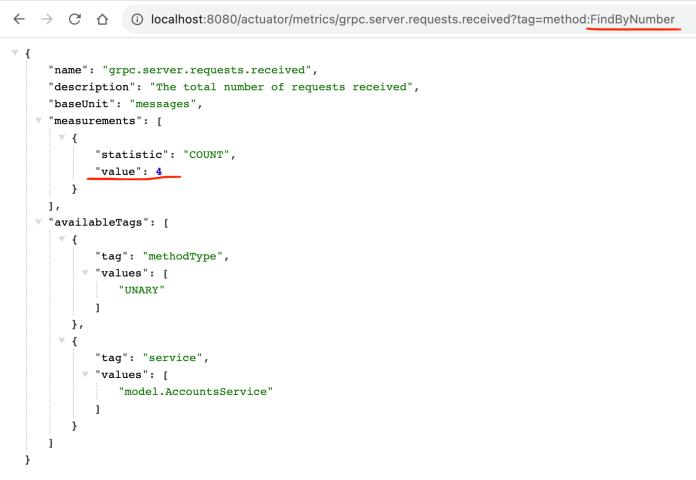The image size is (696, 480).
Task: Click the "model.AccountsService" string value
Action: point(195,392)
